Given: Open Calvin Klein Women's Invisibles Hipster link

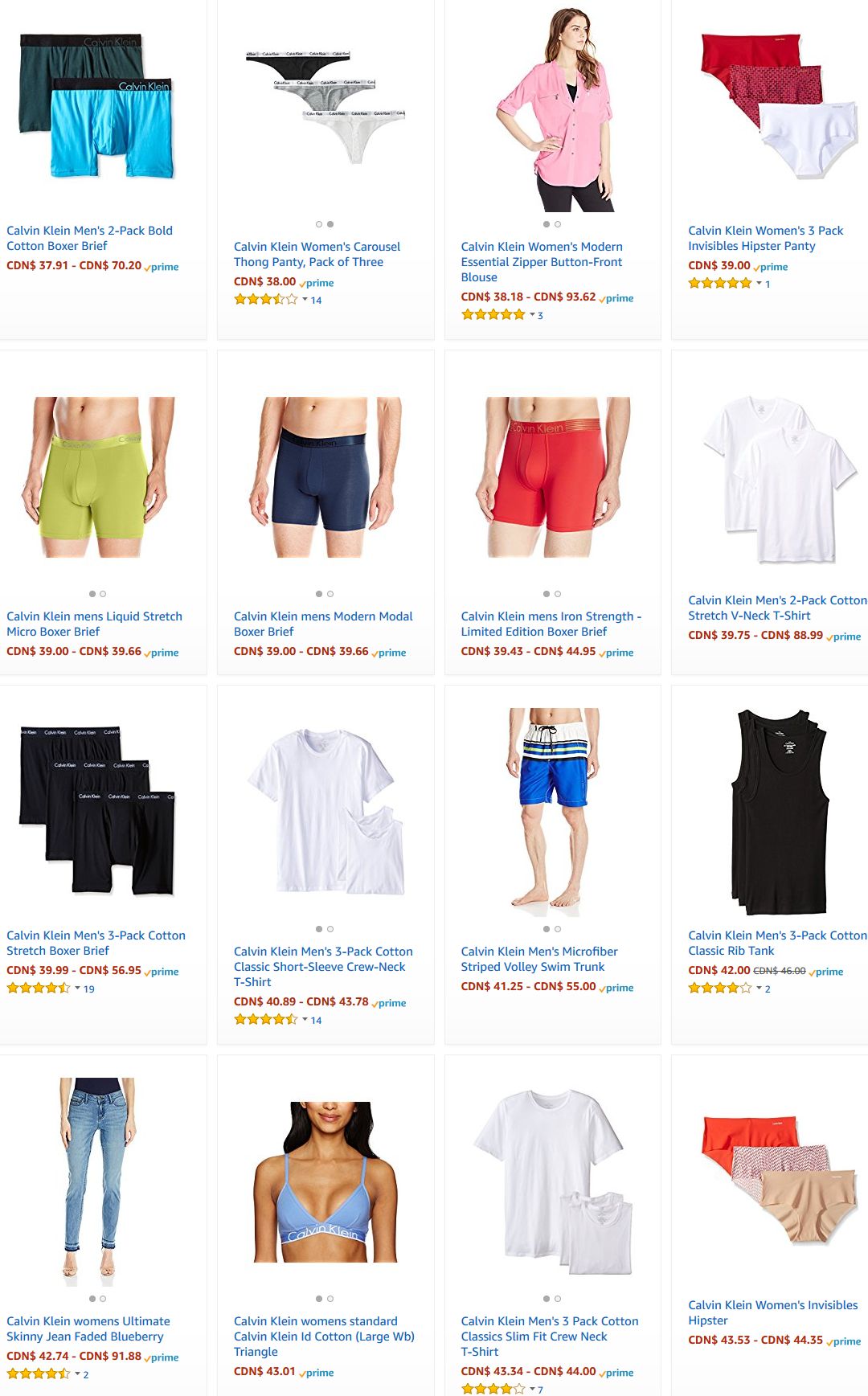Looking at the screenshot, I should [x=772, y=1312].
